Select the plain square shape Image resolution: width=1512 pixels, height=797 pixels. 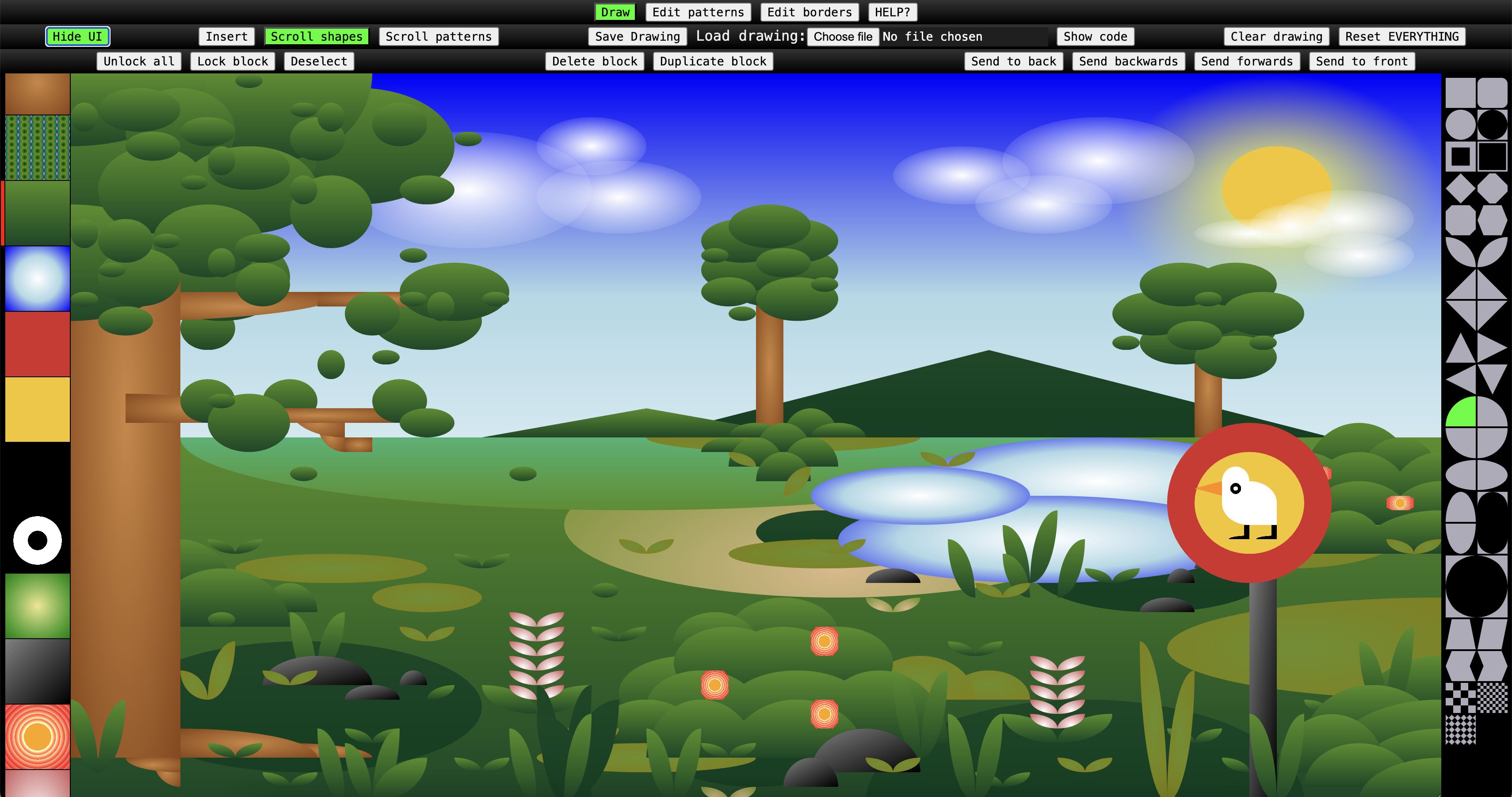click(1460, 93)
